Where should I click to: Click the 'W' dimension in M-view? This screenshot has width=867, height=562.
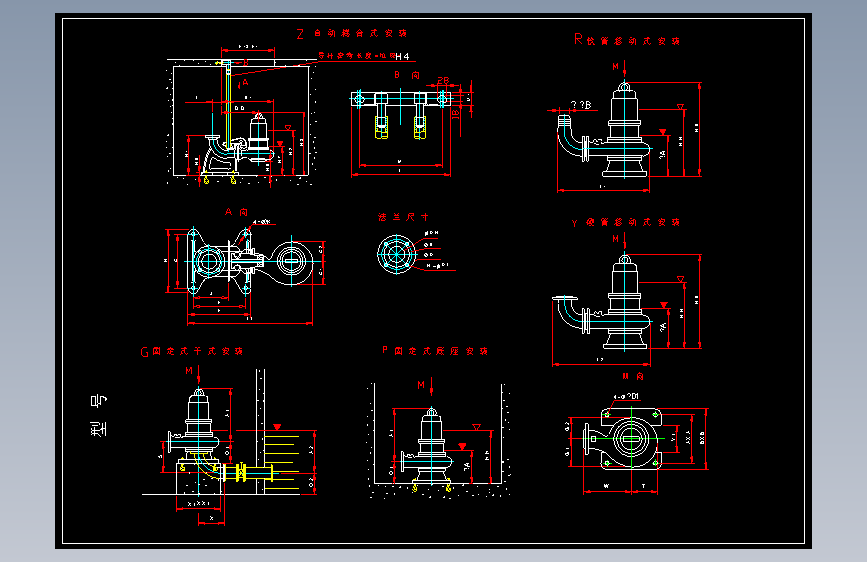(x=607, y=486)
